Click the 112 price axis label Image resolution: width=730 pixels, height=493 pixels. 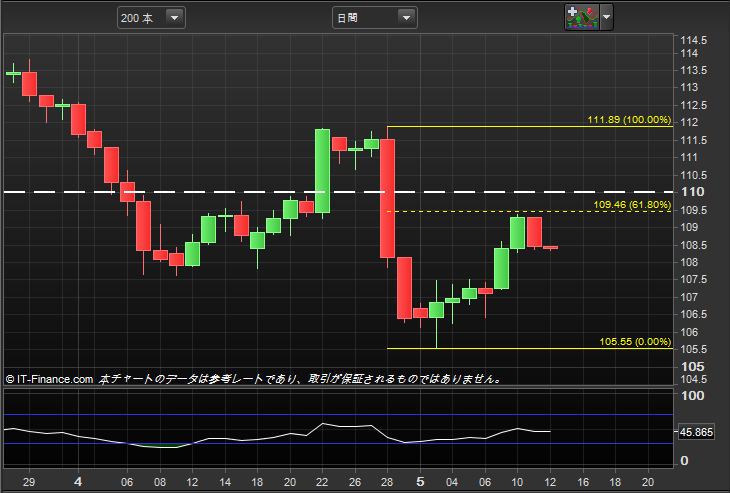(689, 122)
